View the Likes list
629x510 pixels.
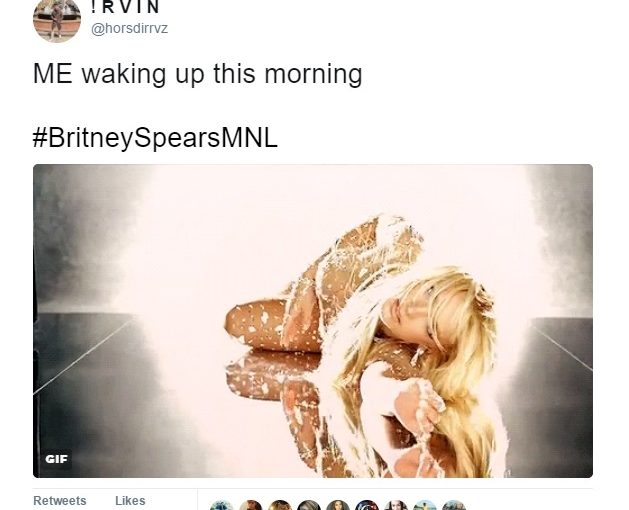[x=130, y=501]
